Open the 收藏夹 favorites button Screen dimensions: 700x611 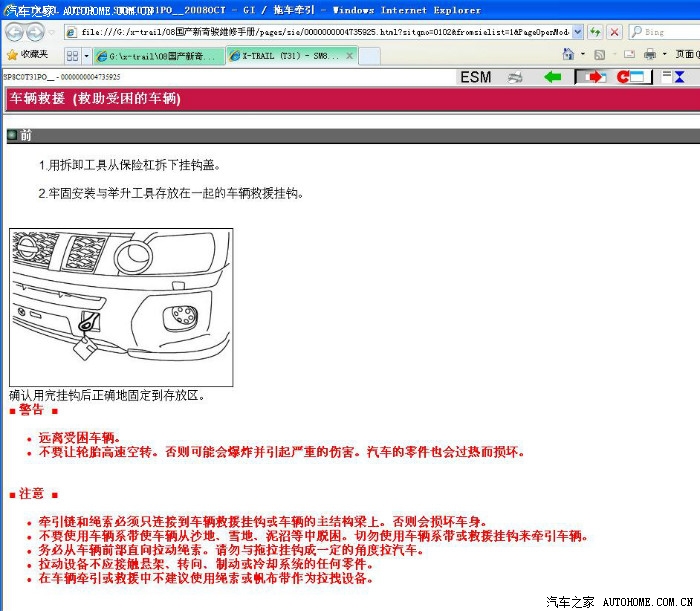tap(27, 55)
